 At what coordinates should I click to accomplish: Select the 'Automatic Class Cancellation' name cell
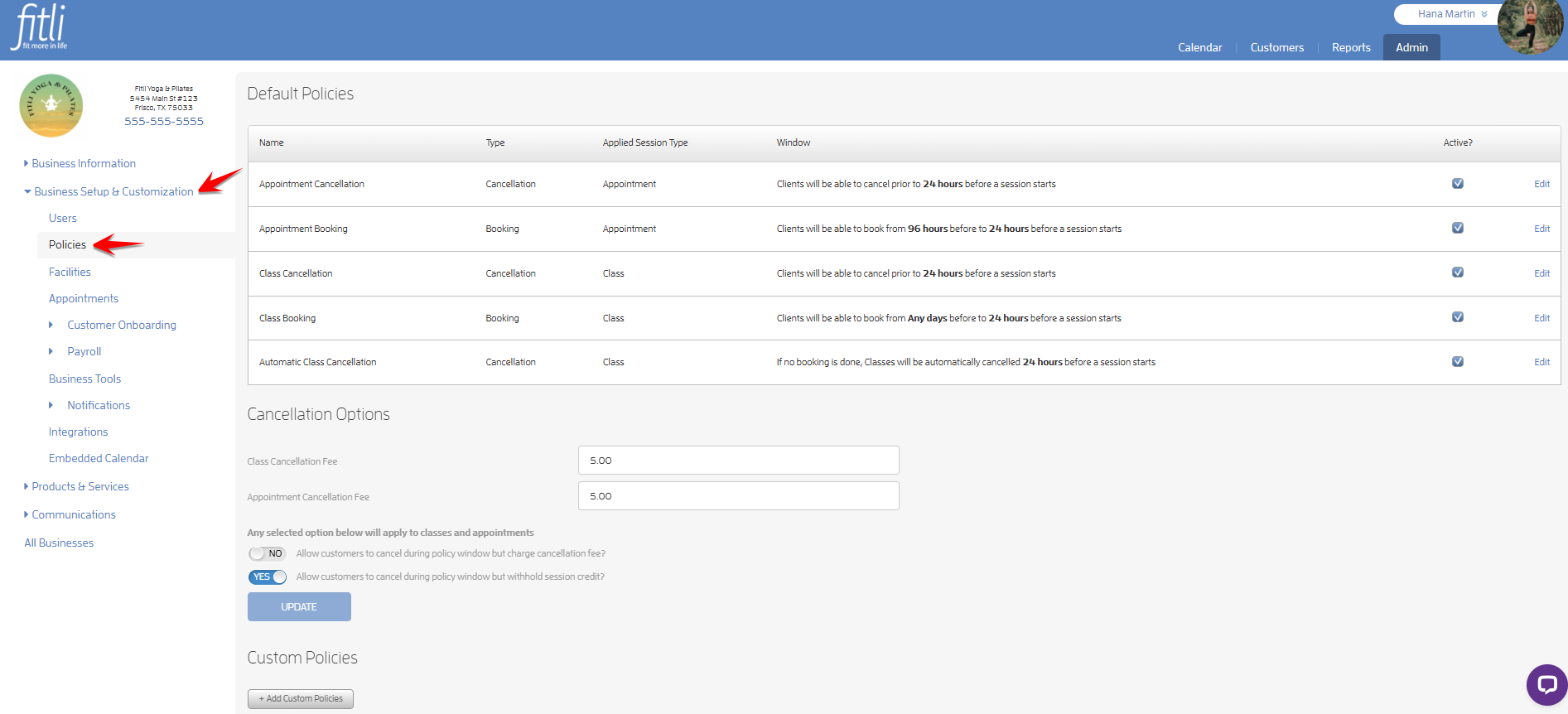(x=317, y=362)
